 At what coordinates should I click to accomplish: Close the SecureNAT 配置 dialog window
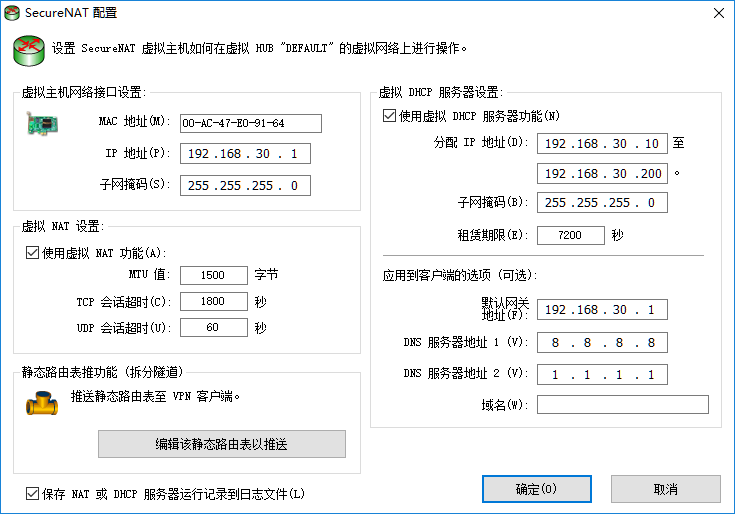(717, 13)
